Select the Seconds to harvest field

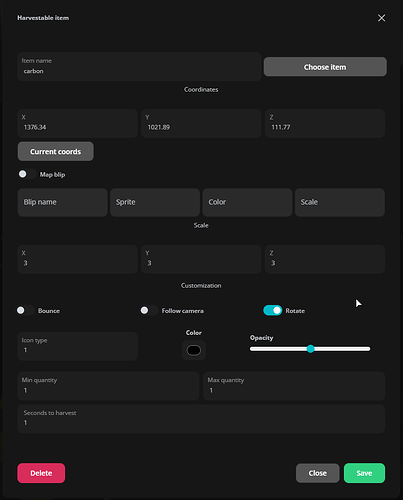click(x=201, y=419)
